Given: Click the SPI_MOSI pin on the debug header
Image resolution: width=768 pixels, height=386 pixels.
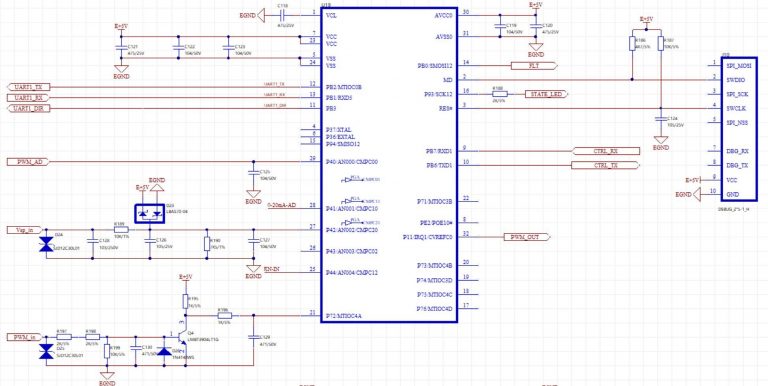Looking at the screenshot, I should [739, 65].
